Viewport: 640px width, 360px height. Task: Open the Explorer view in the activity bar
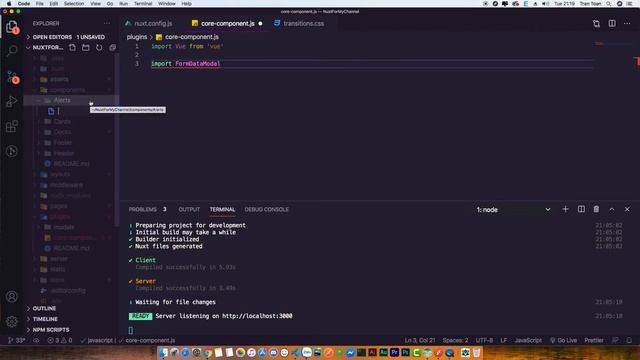[12, 27]
